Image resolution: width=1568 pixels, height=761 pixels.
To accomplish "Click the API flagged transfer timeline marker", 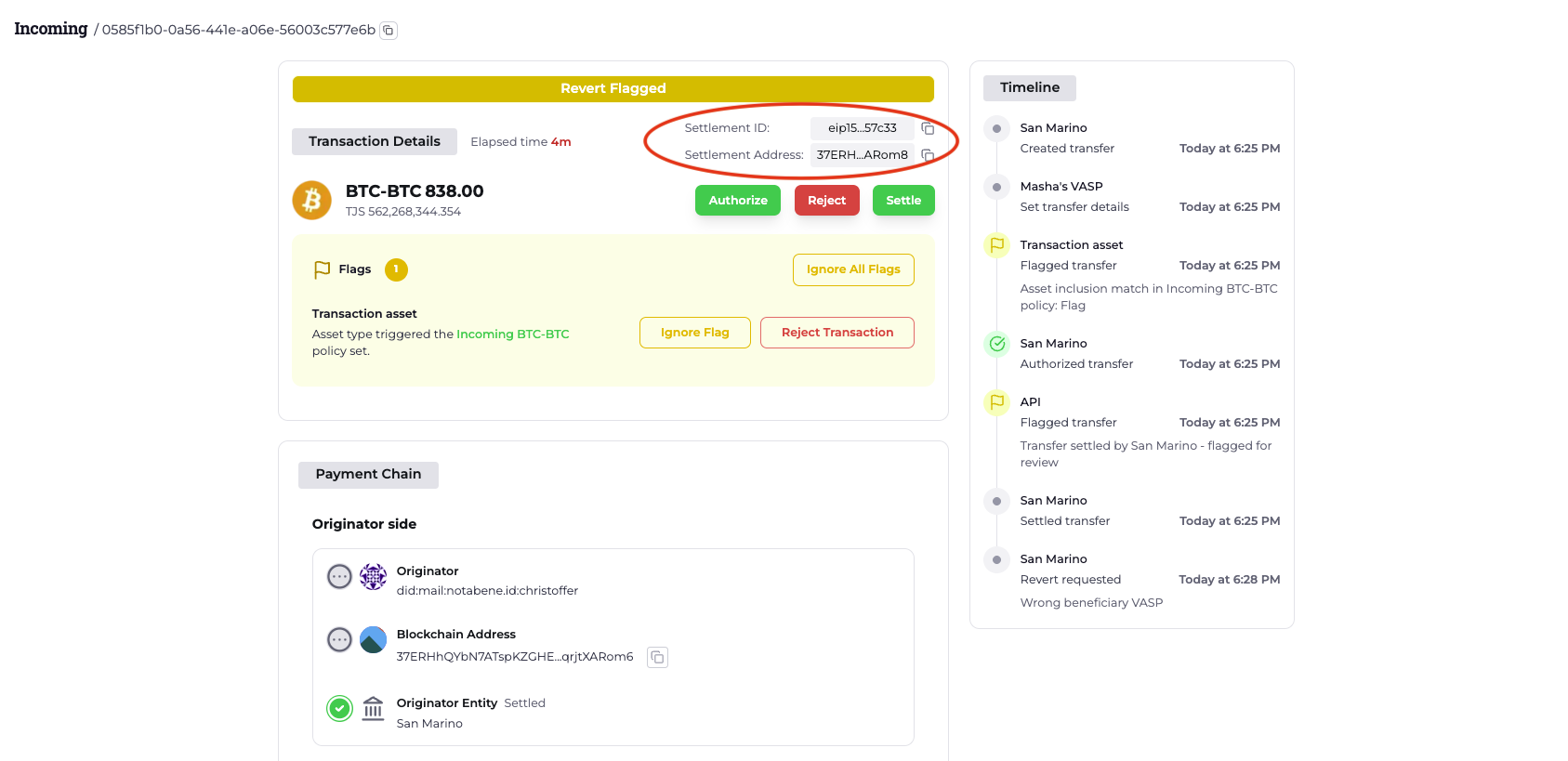I will [997, 402].
